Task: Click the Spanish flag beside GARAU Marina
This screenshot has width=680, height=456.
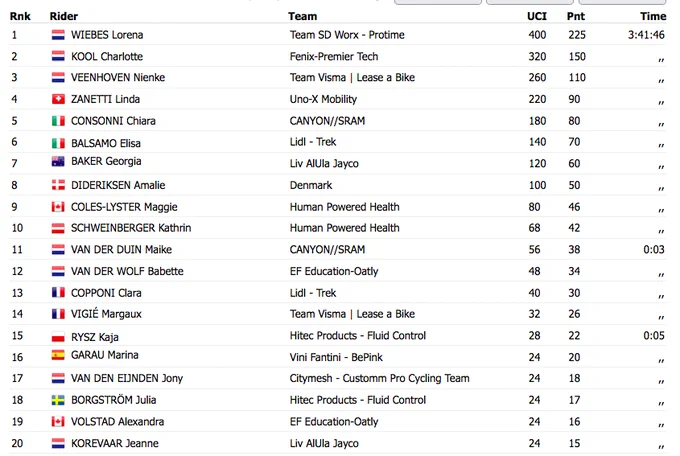Action: 58,355
